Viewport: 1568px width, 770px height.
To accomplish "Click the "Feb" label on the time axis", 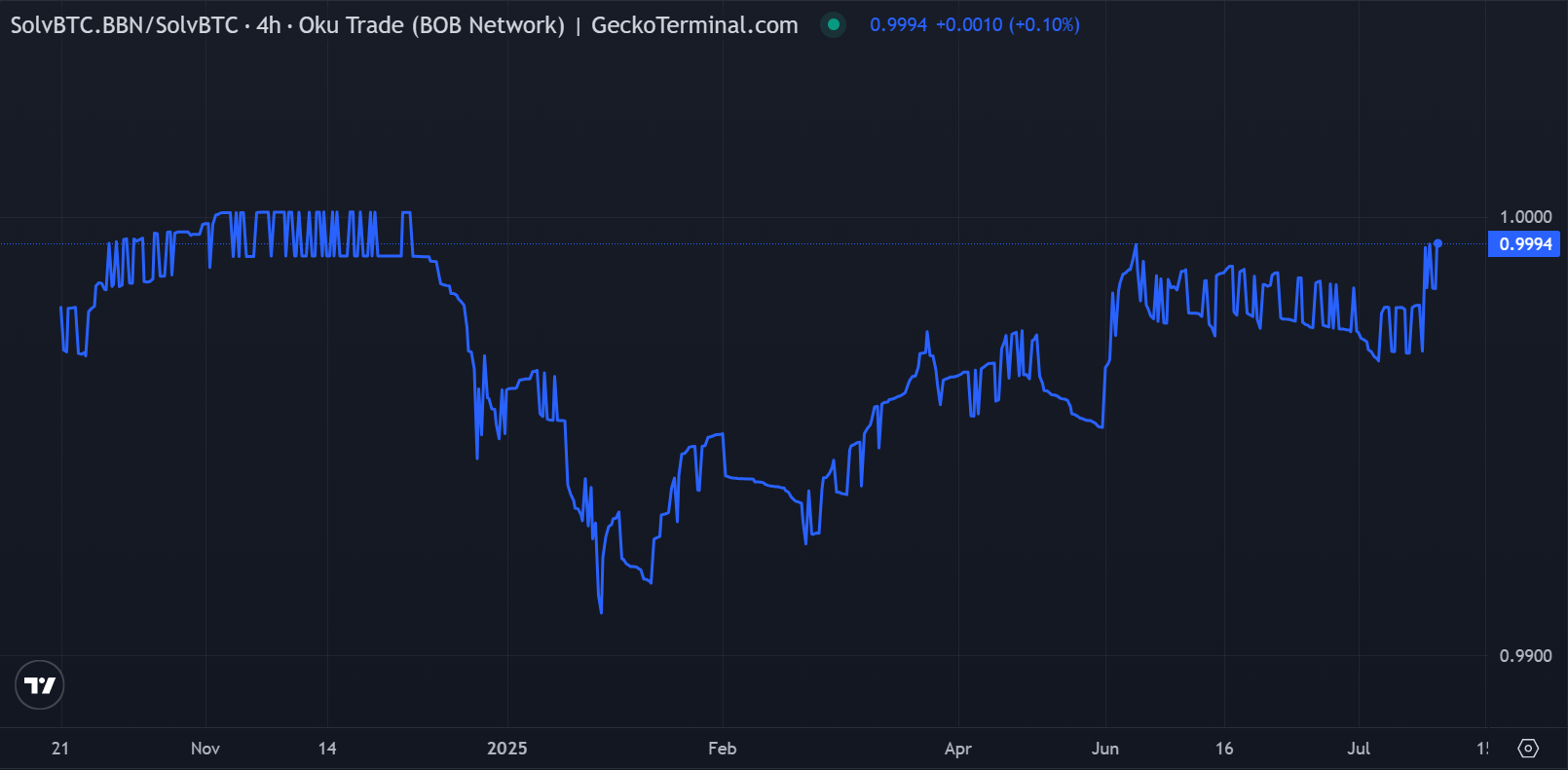I will click(x=723, y=749).
